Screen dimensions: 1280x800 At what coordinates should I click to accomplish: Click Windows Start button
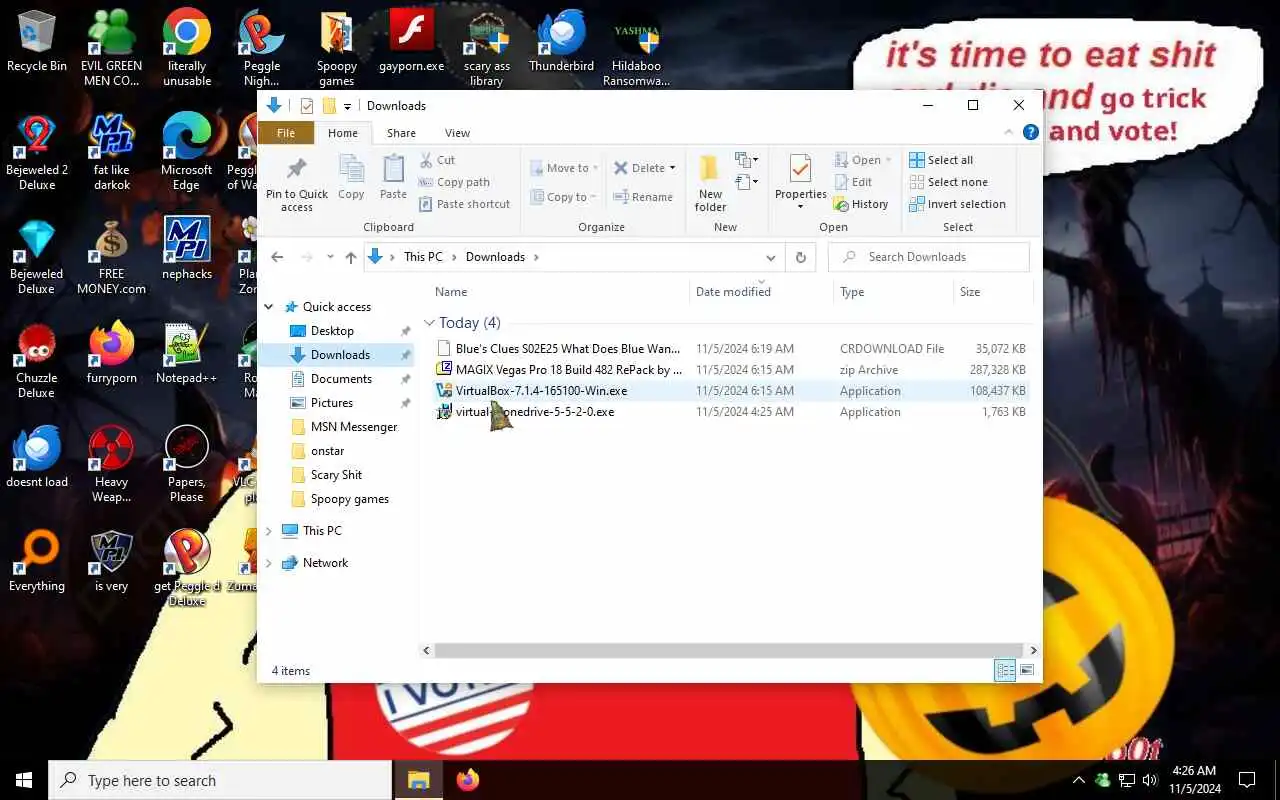coord(24,780)
